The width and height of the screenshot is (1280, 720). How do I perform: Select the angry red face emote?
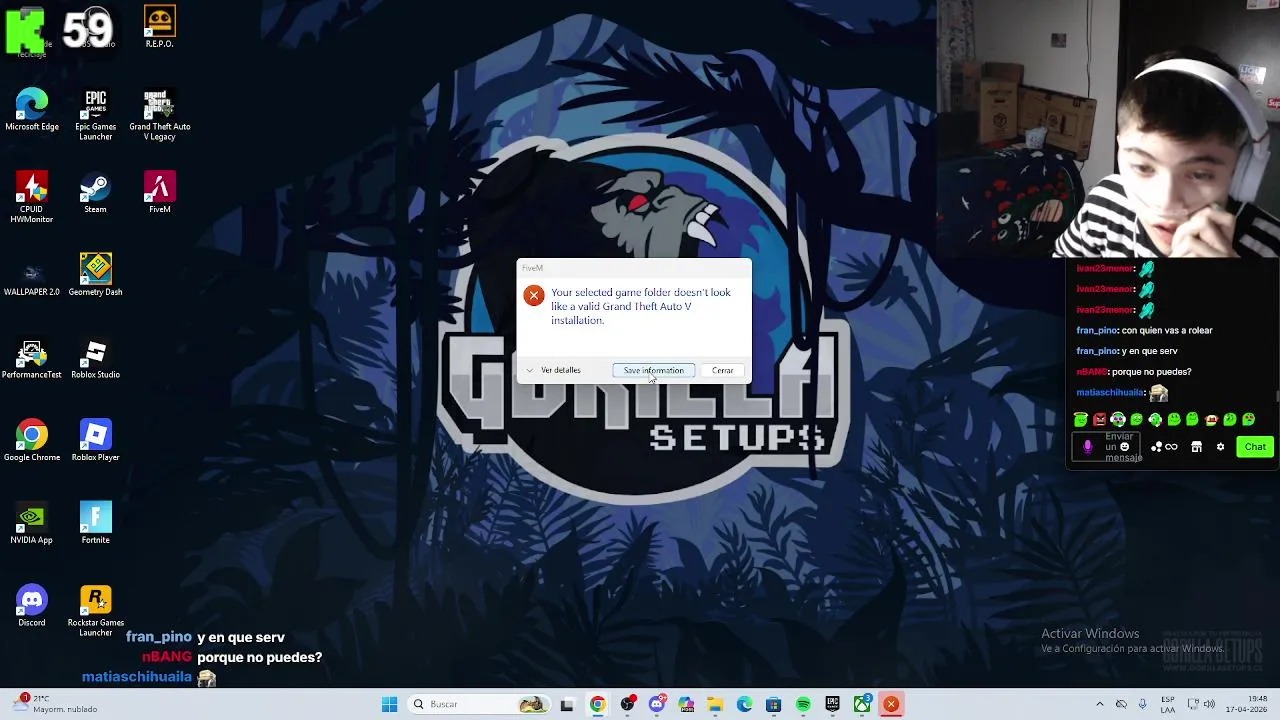point(1099,420)
